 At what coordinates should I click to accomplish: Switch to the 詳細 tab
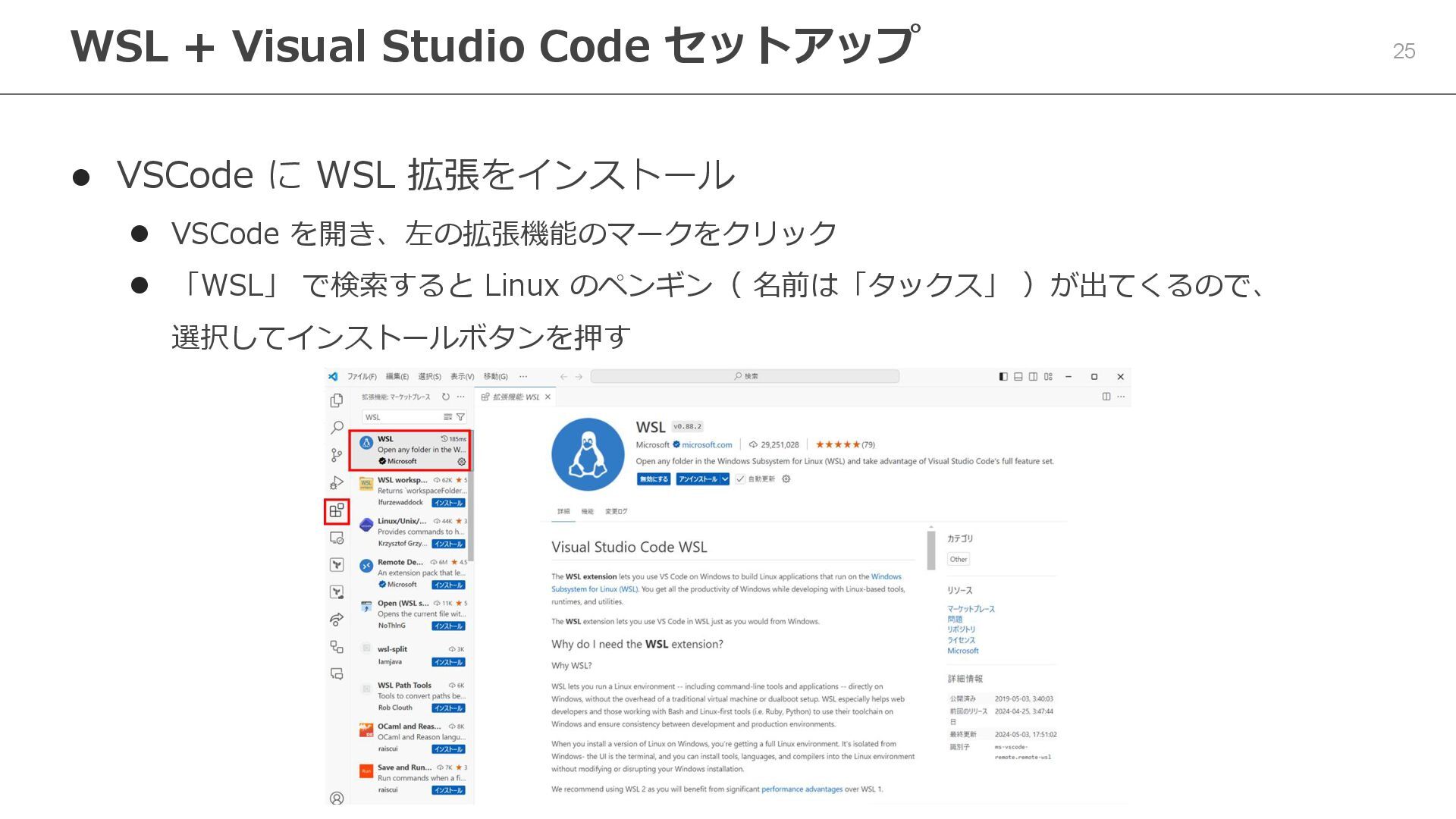[x=563, y=511]
